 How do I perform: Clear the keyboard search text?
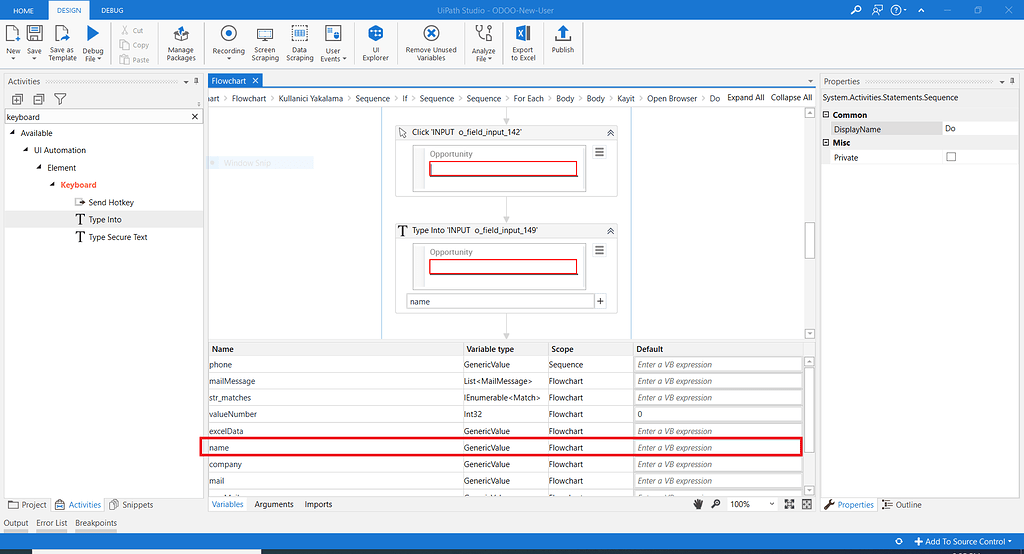tap(195, 117)
